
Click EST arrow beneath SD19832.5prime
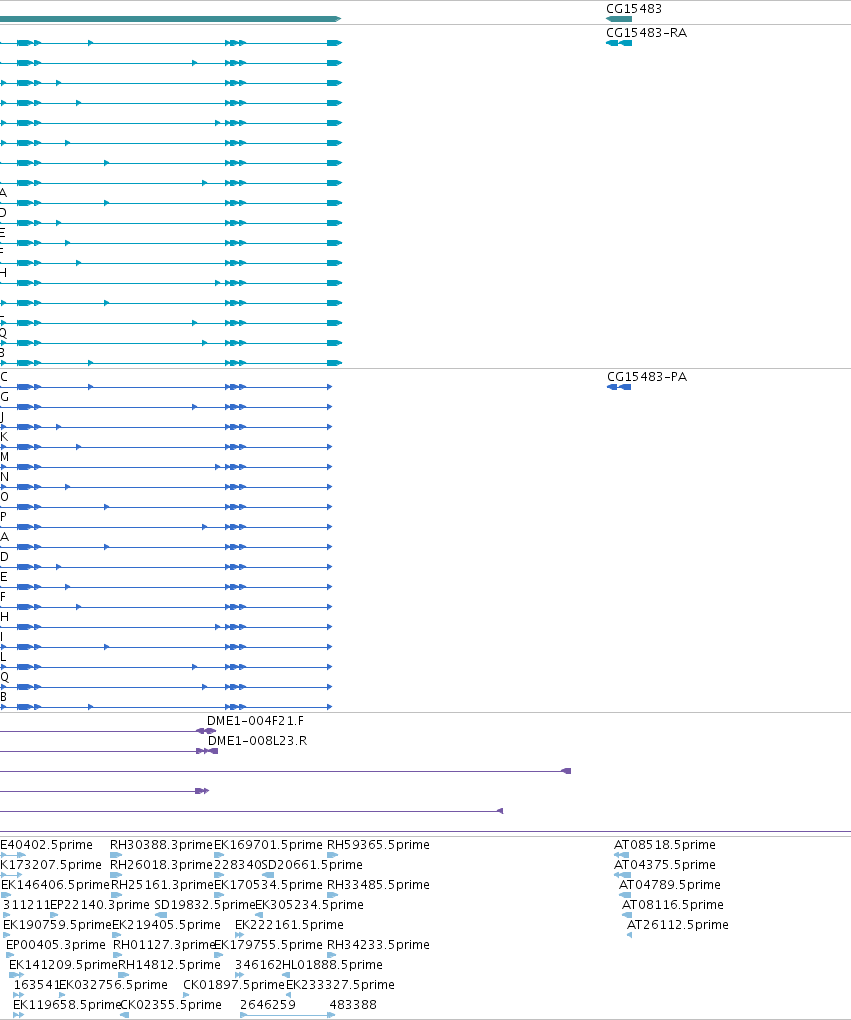coord(161,915)
